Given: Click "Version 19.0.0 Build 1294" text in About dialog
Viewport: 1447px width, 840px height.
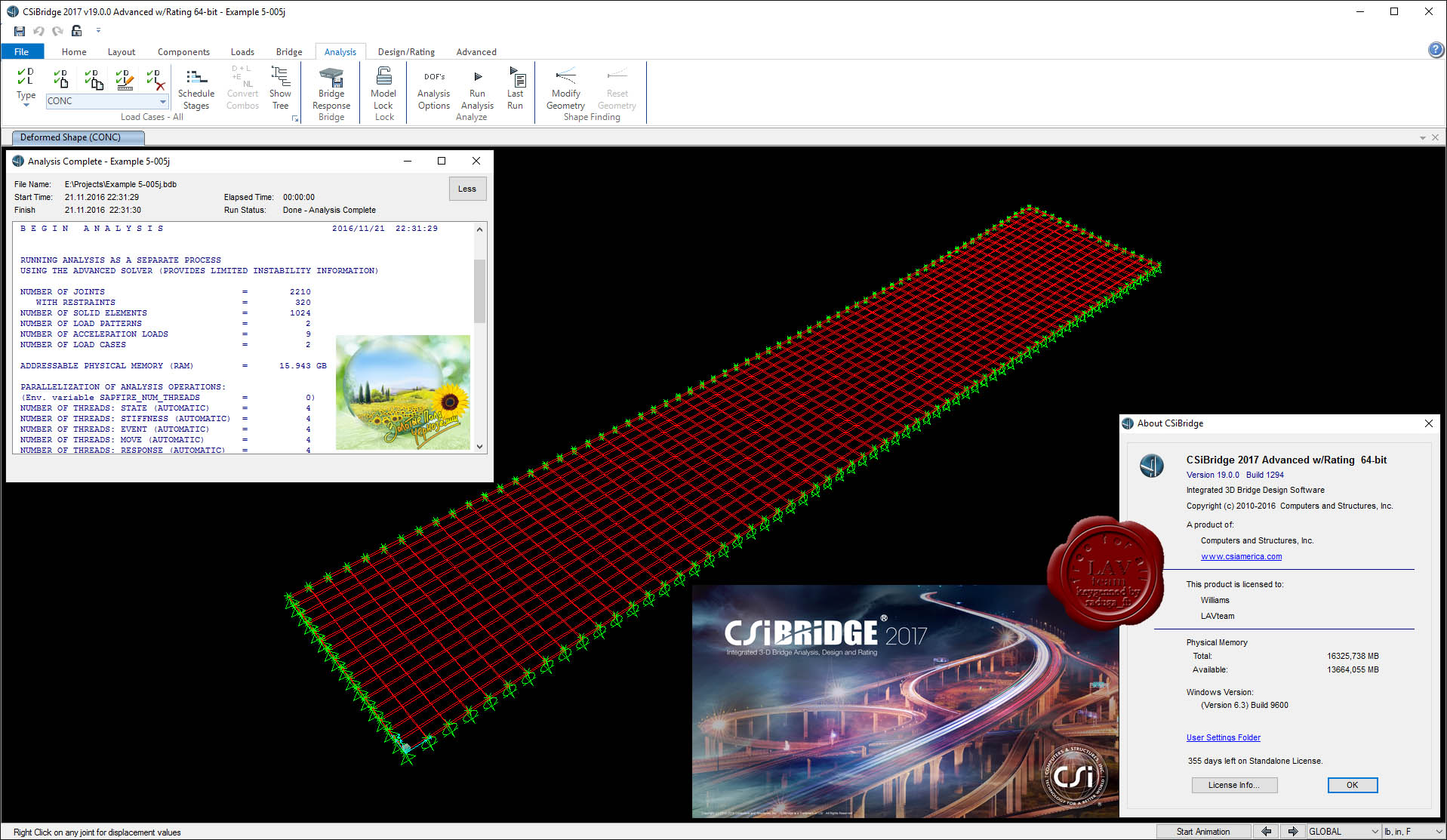Looking at the screenshot, I should pyautogui.click(x=1235, y=475).
